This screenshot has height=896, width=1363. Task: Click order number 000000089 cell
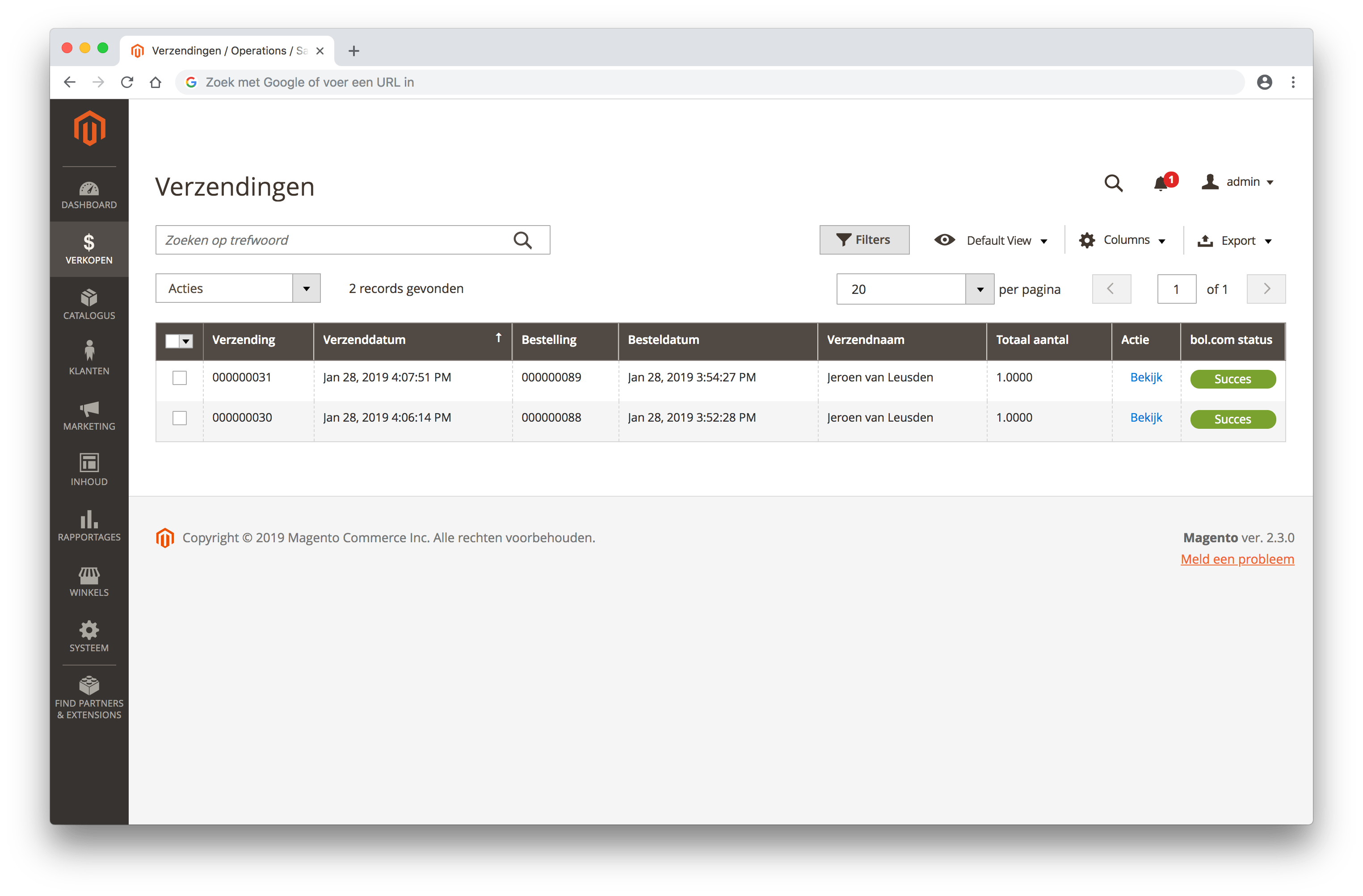[551, 377]
